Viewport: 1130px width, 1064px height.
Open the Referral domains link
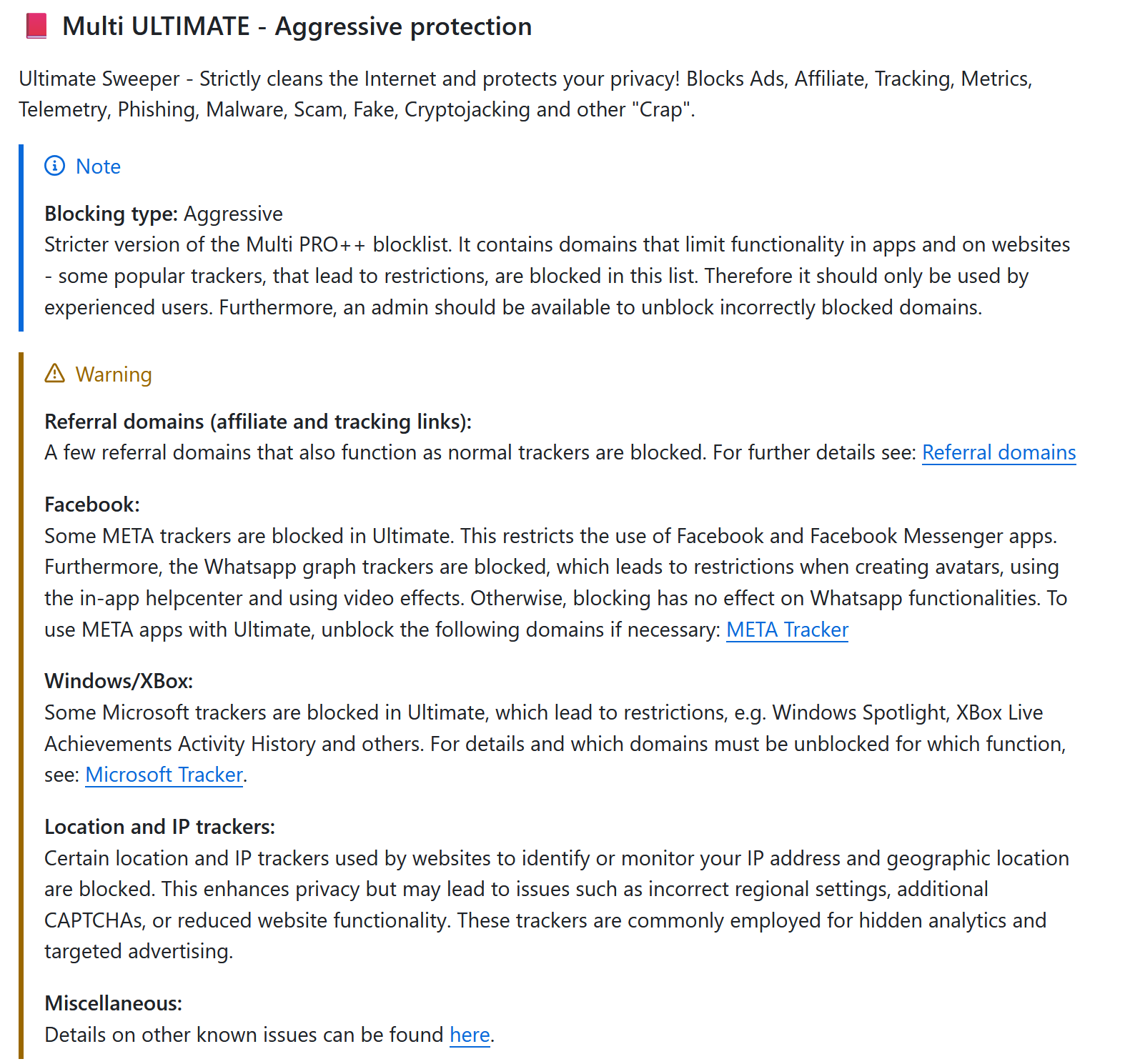coord(998,452)
